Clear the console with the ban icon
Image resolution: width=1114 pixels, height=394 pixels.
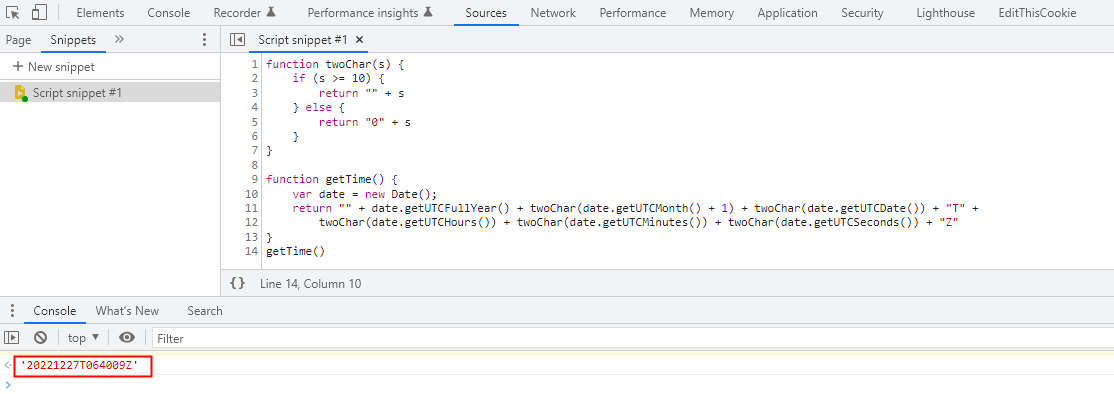[x=40, y=338]
